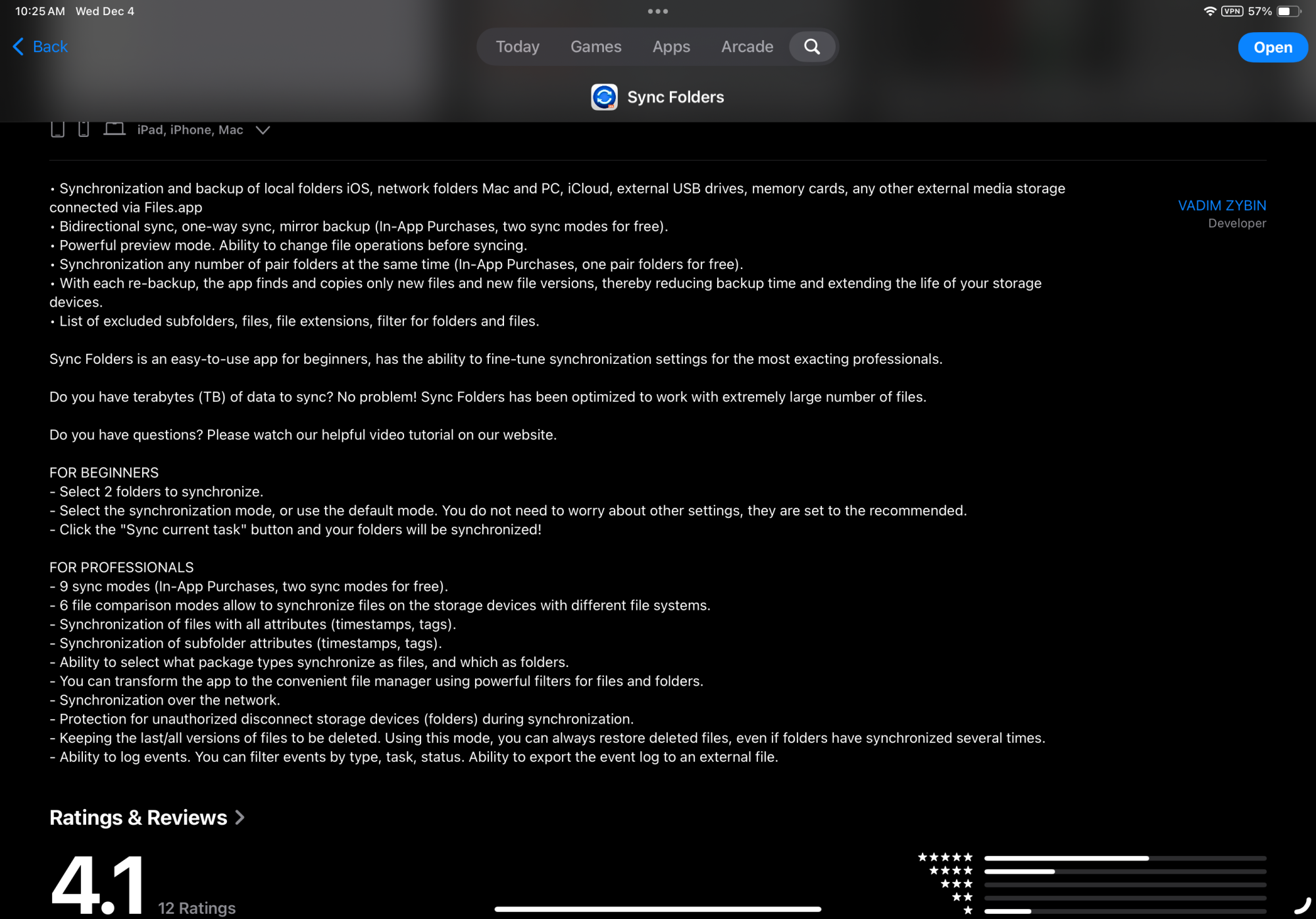The width and height of the screenshot is (1316, 919).
Task: Open VADIM ZYBIN developer link
Action: point(1221,206)
